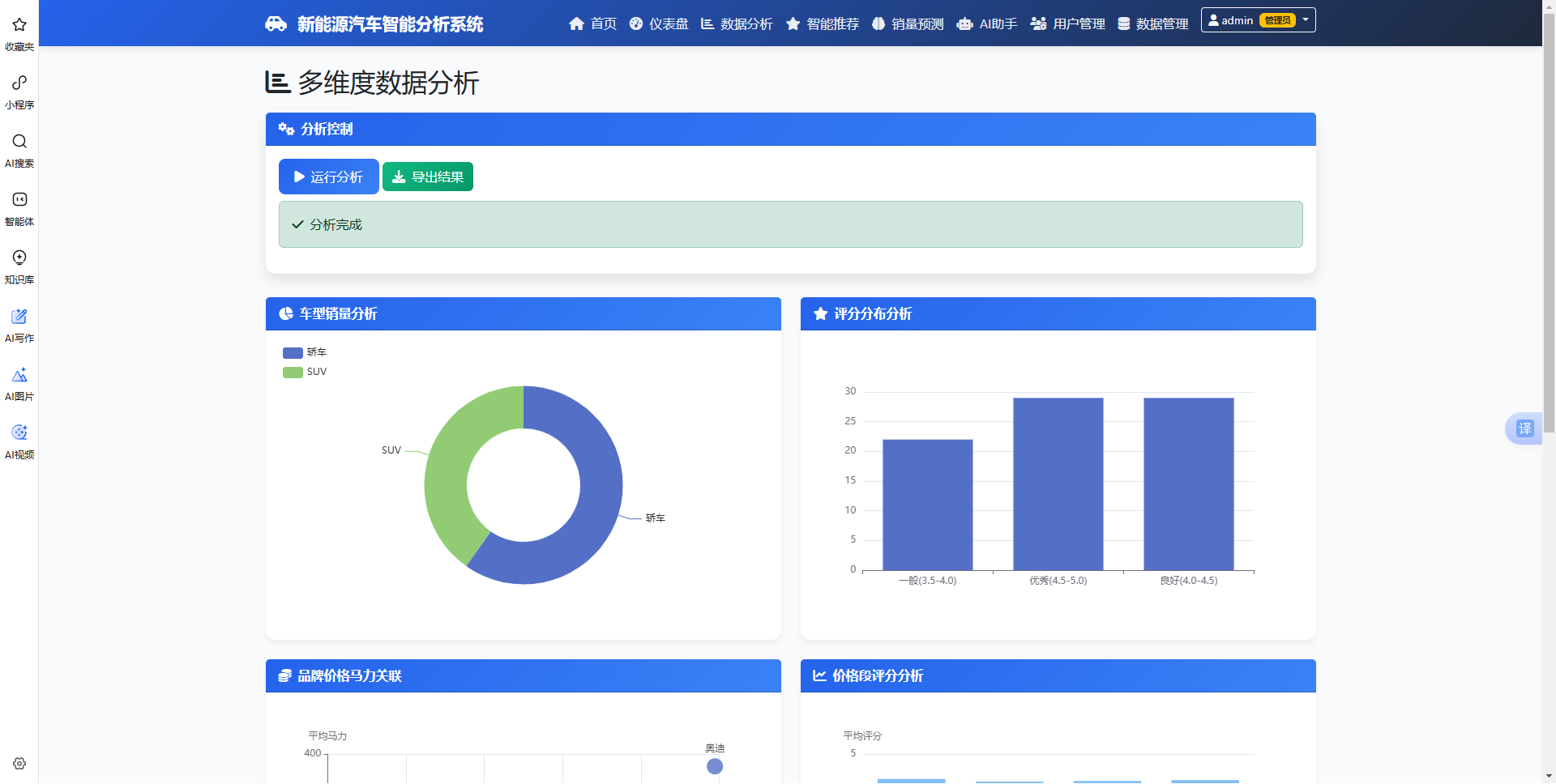Open 销量预测 in the navigation bar
The width and height of the screenshot is (1556, 784).
908,24
